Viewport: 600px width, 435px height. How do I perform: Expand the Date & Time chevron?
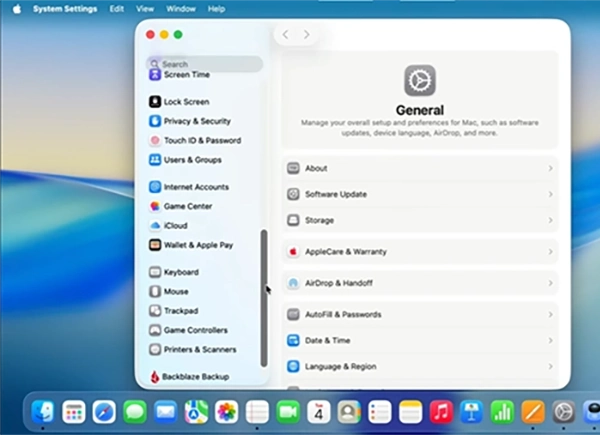pos(550,341)
